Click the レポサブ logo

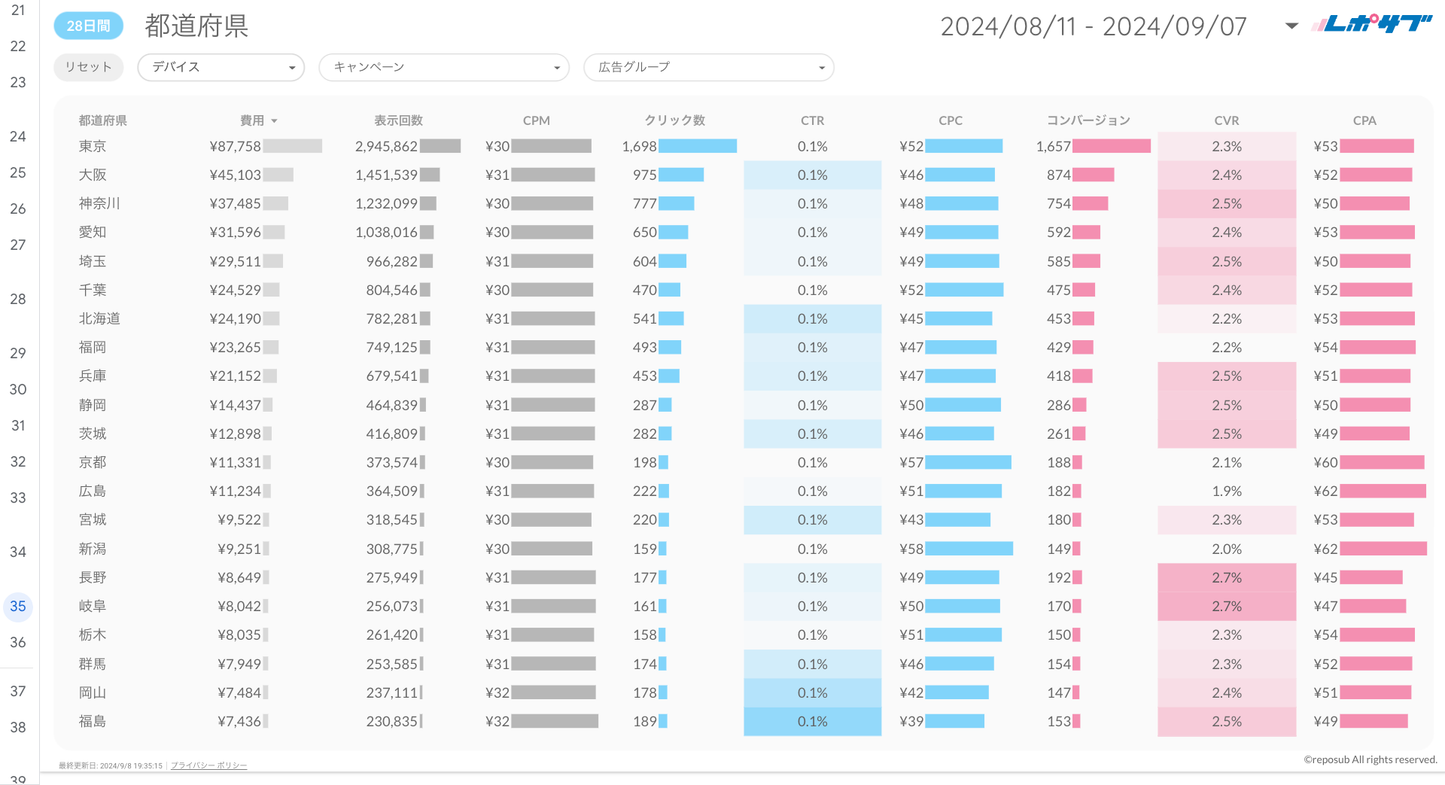click(x=1372, y=25)
